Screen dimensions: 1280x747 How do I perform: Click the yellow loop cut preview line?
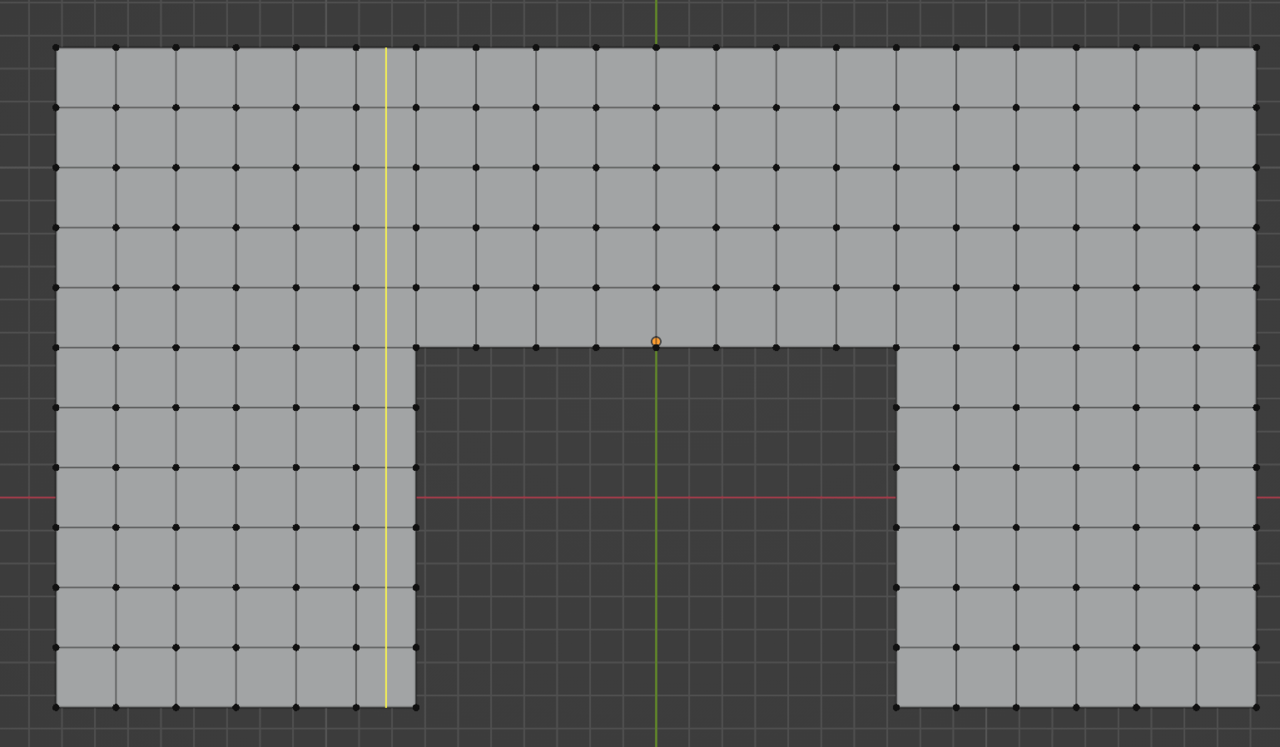pyautogui.click(x=386, y=377)
